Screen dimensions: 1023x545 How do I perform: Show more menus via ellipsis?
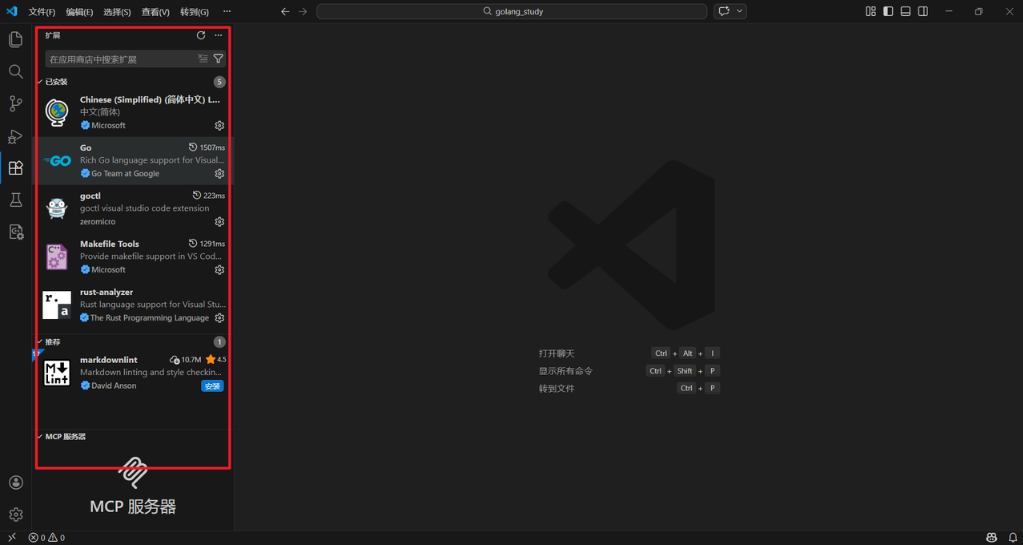tap(226, 12)
